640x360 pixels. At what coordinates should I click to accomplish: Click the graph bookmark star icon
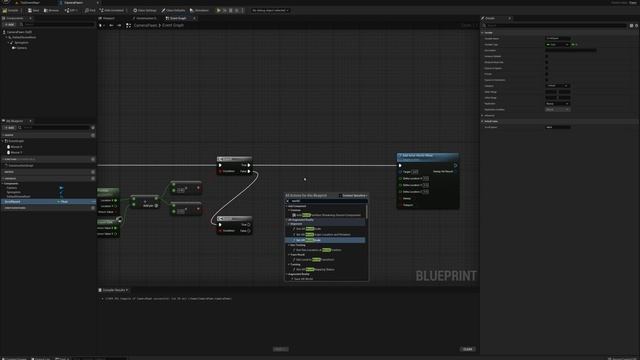coord(100,25)
